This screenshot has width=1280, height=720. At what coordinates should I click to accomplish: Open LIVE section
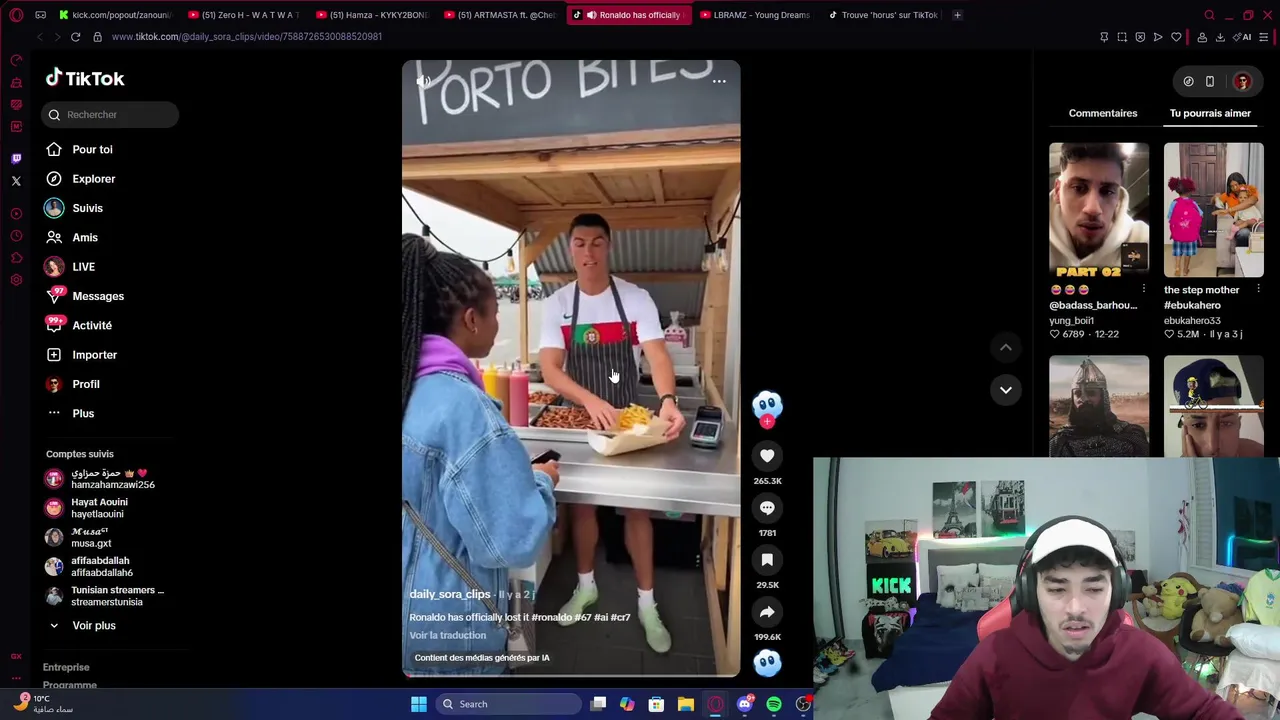[x=83, y=267]
